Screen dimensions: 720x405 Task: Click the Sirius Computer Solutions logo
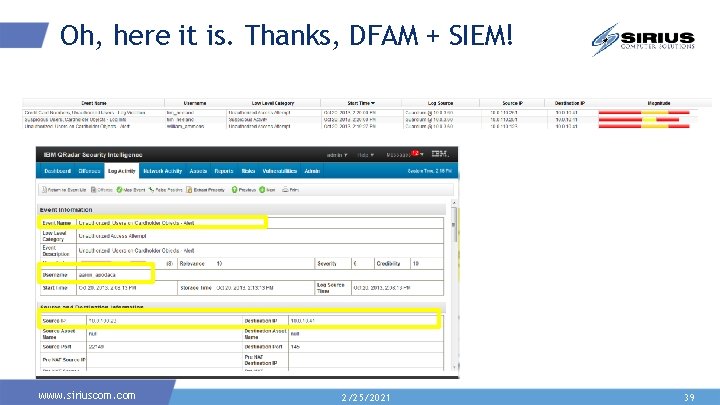coord(643,39)
